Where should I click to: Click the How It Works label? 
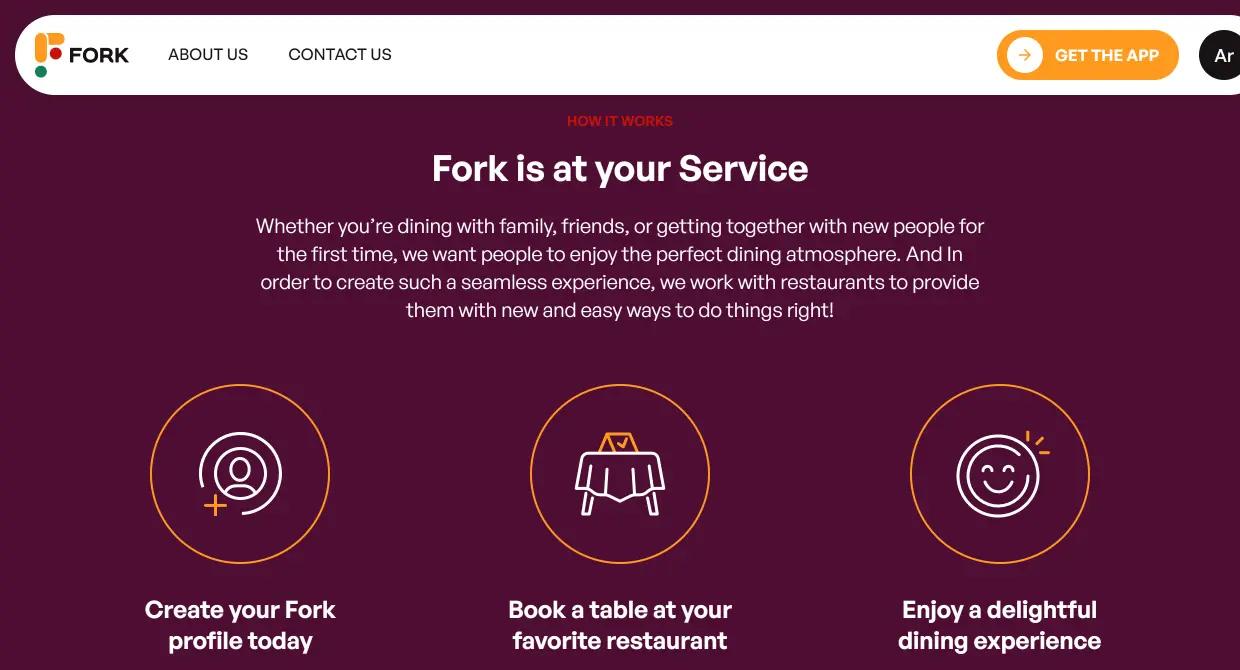click(x=620, y=121)
